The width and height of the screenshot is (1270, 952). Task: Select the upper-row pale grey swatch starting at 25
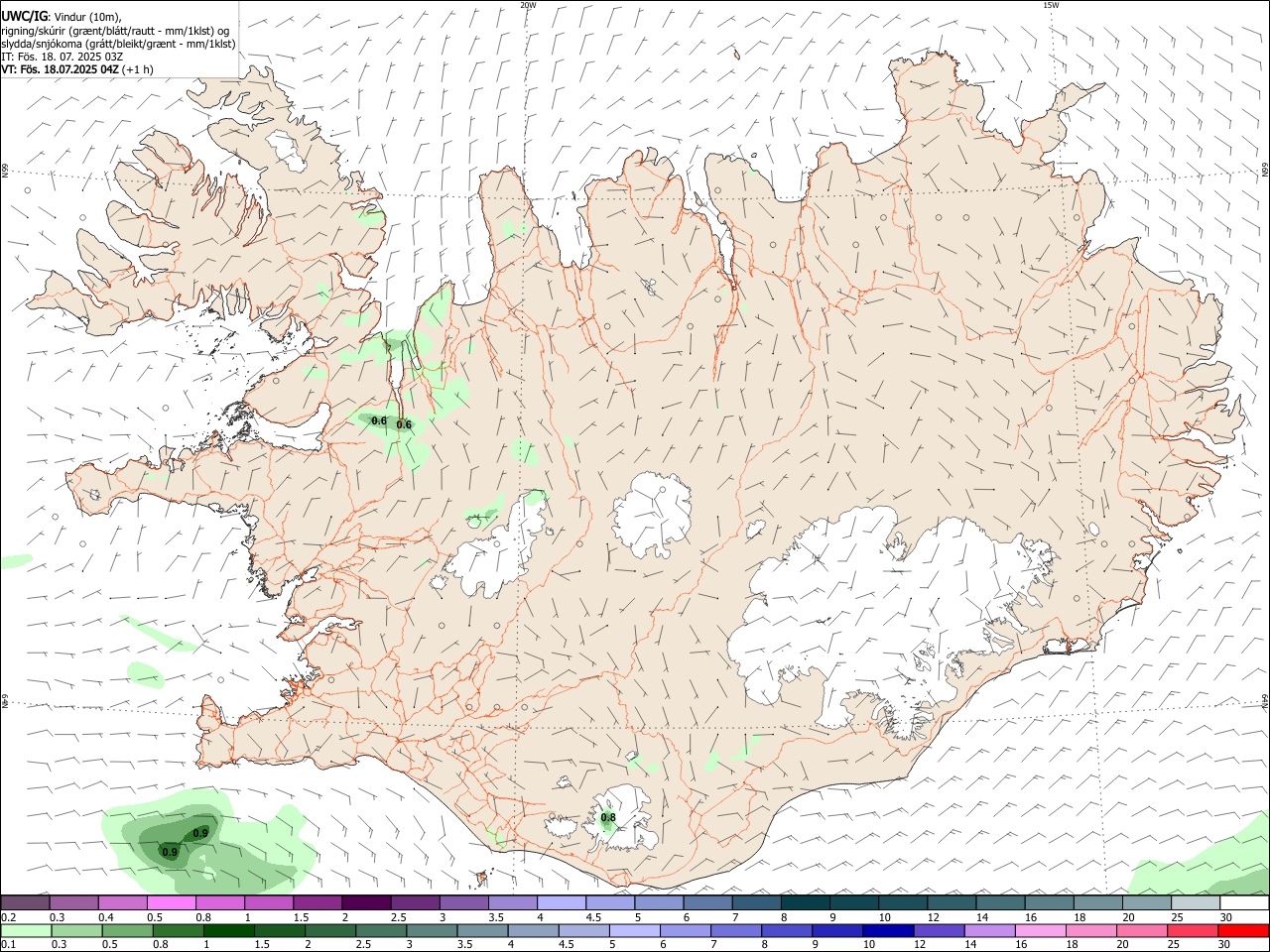[x=1195, y=902]
